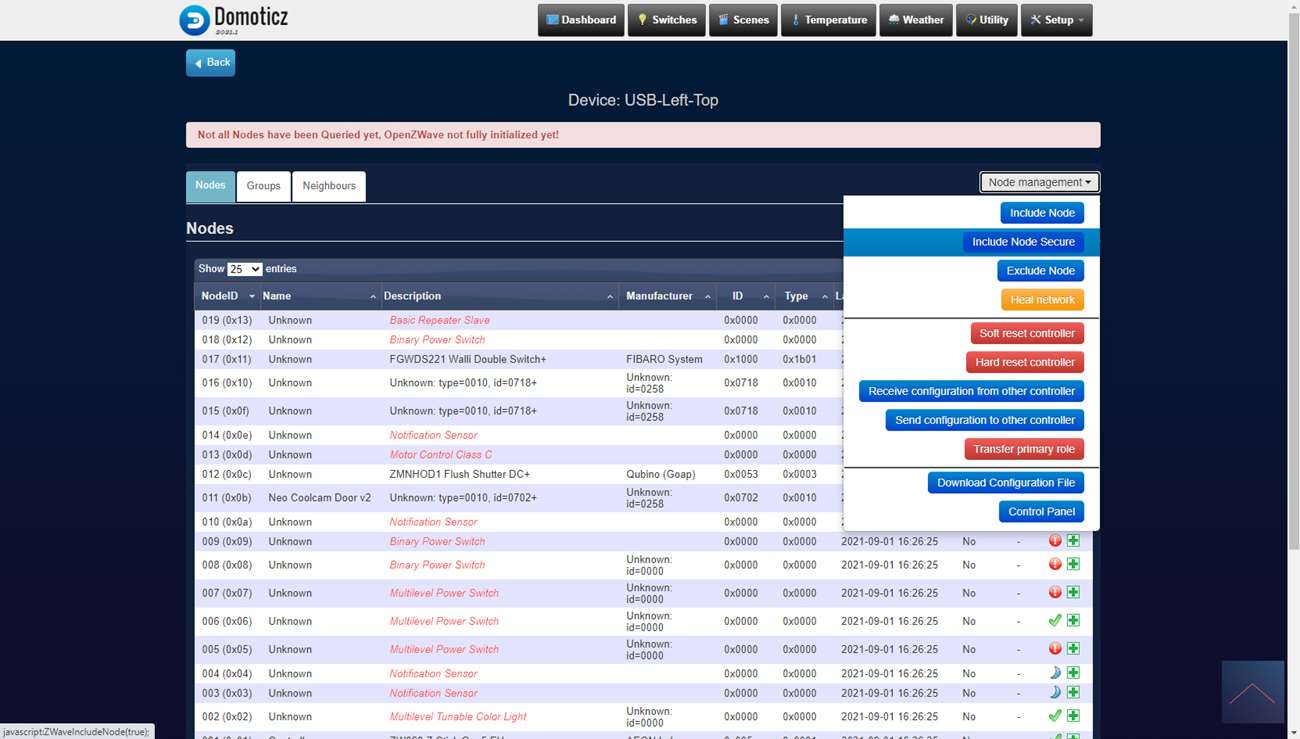The image size is (1300, 739).
Task: Click red alert status icon for node 008
Action: pos(1055,564)
